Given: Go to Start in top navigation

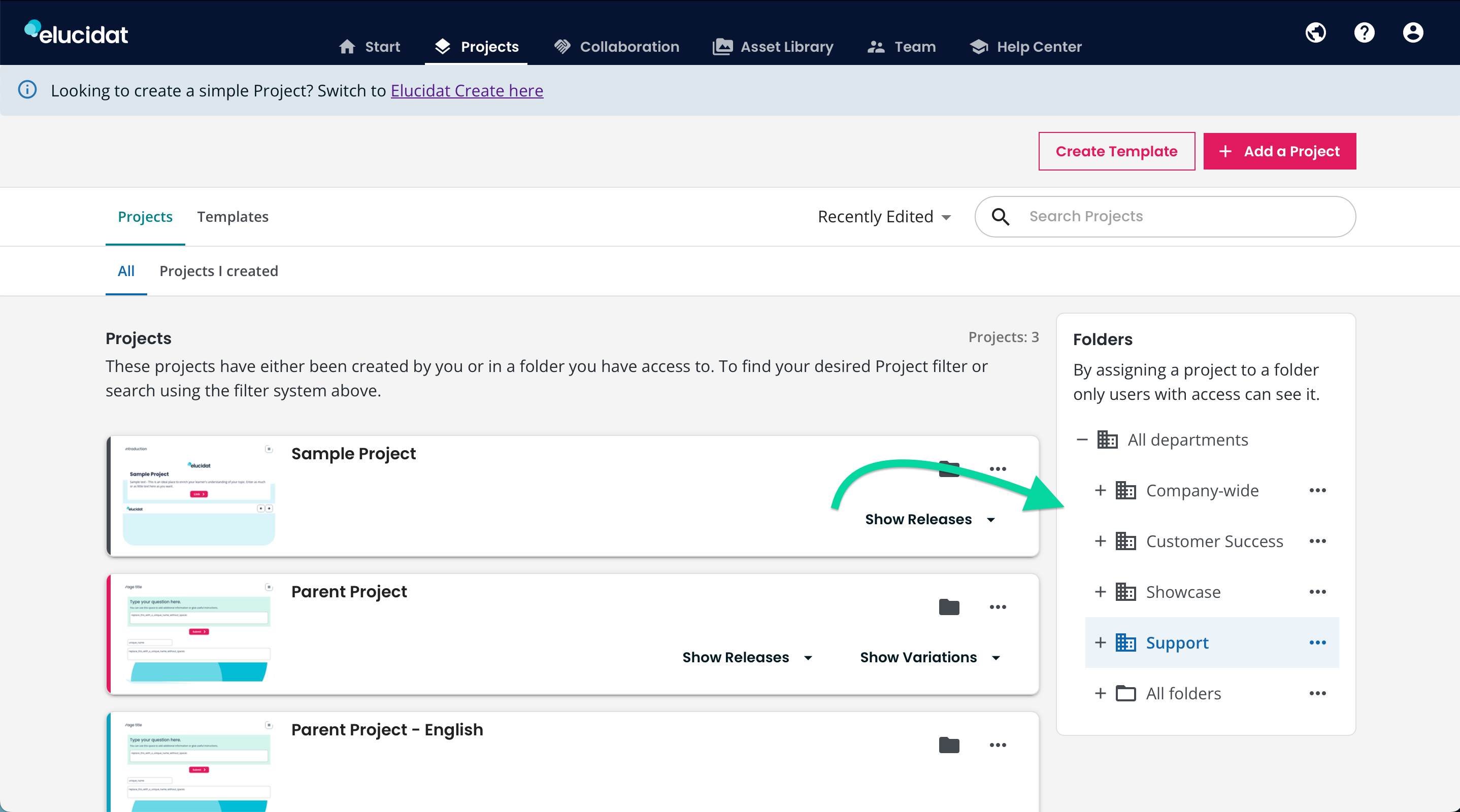Looking at the screenshot, I should click(x=370, y=47).
